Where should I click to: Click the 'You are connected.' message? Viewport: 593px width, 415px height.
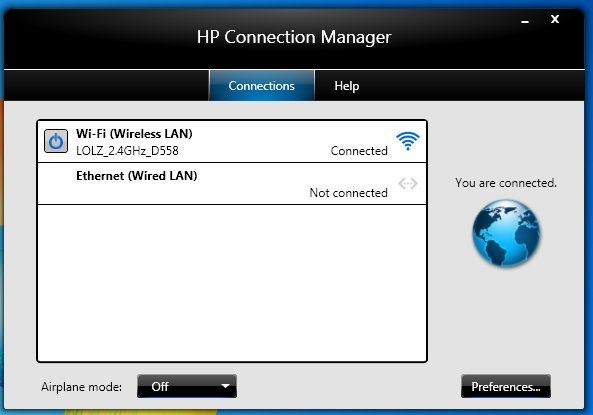click(x=506, y=183)
